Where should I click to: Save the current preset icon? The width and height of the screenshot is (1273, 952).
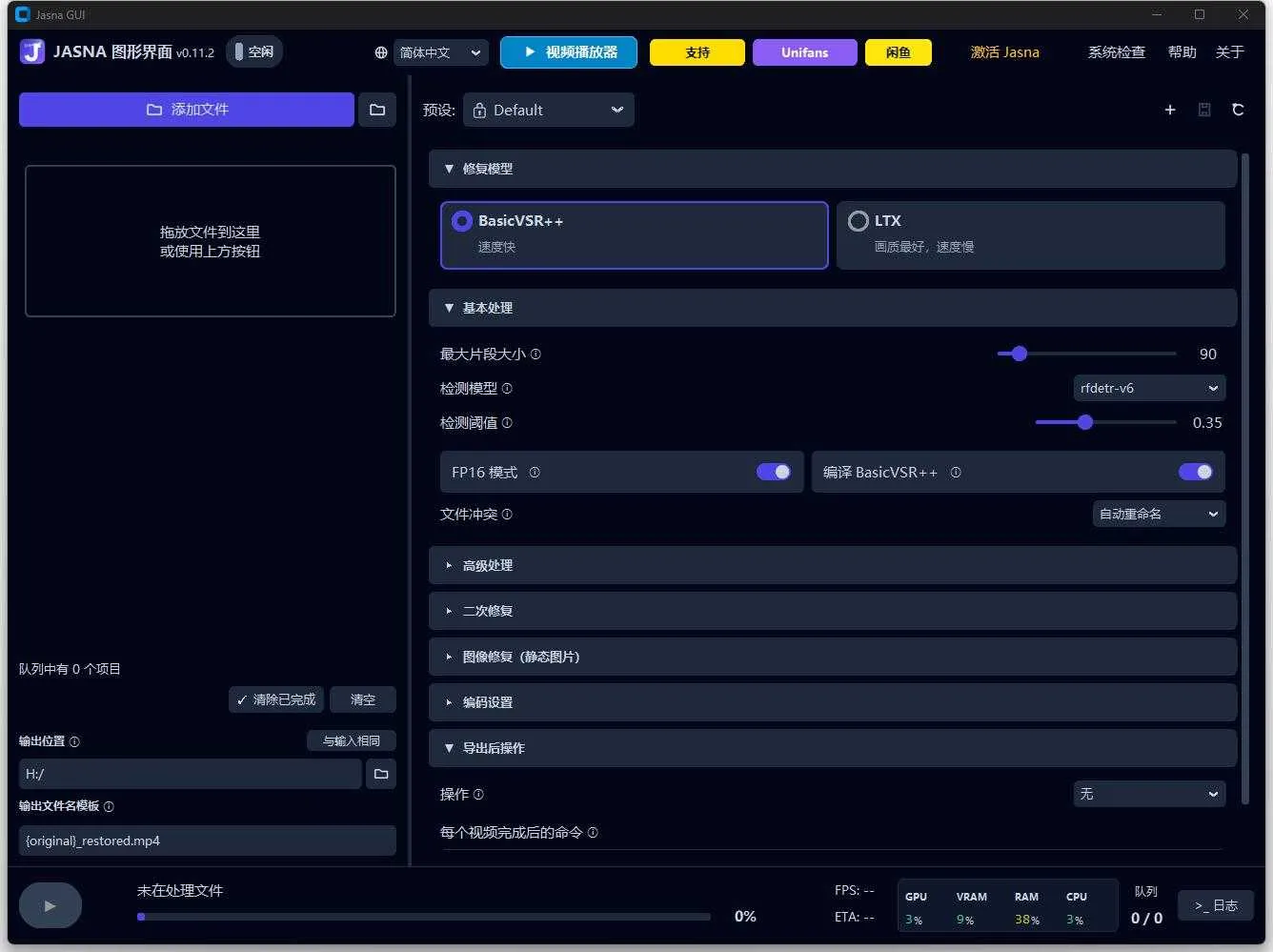point(1204,110)
